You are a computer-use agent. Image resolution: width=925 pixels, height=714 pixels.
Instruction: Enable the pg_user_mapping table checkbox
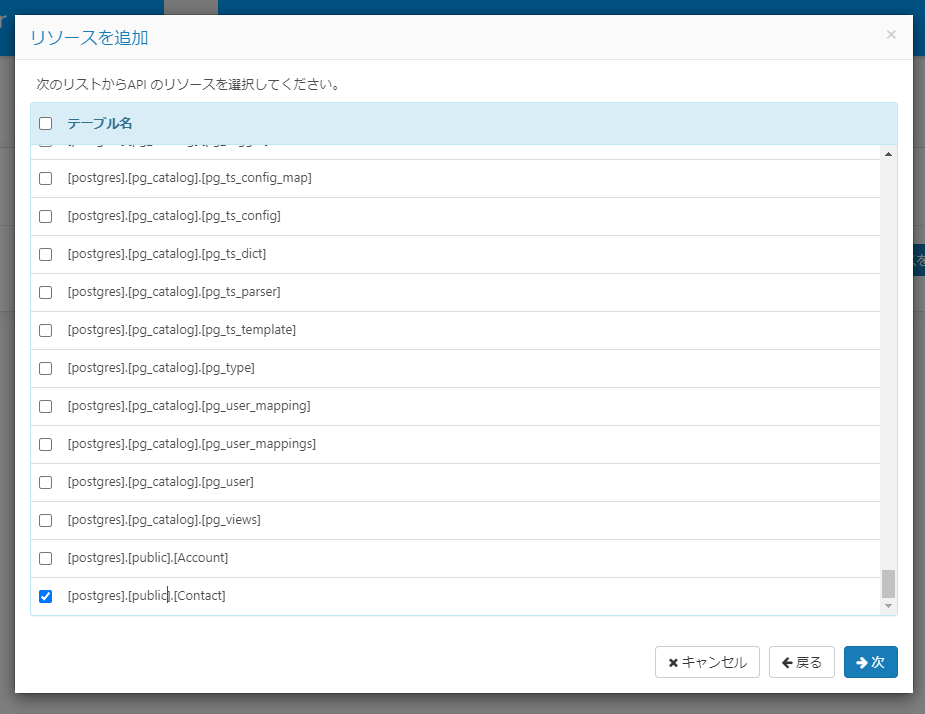click(x=45, y=407)
